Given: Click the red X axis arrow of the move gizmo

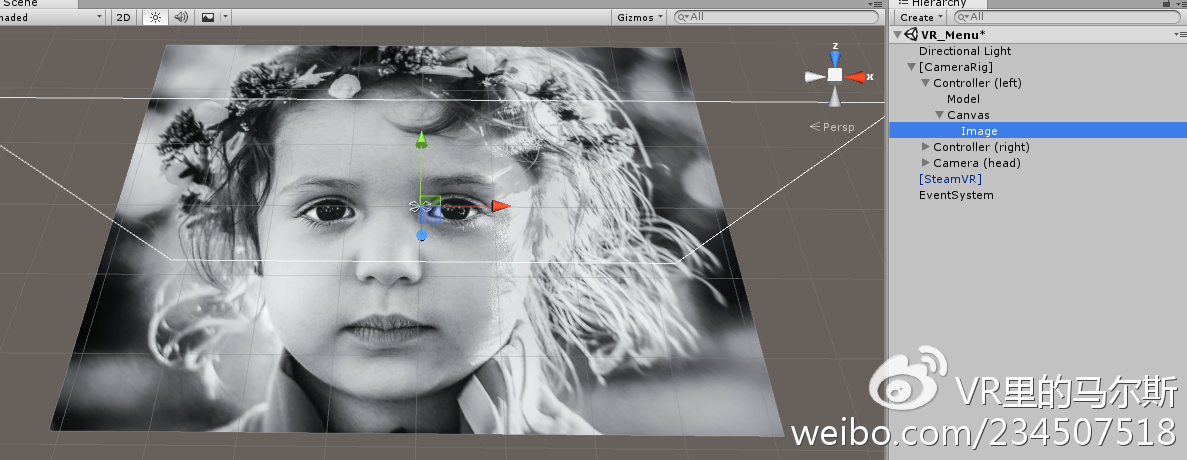Looking at the screenshot, I should [500, 206].
